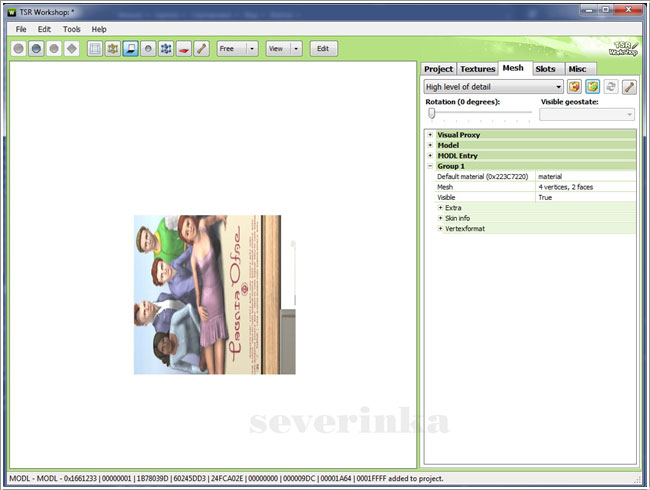Screen dimensions: 650x490
Task: Expand the Visual Proxy section
Action: click(430, 134)
